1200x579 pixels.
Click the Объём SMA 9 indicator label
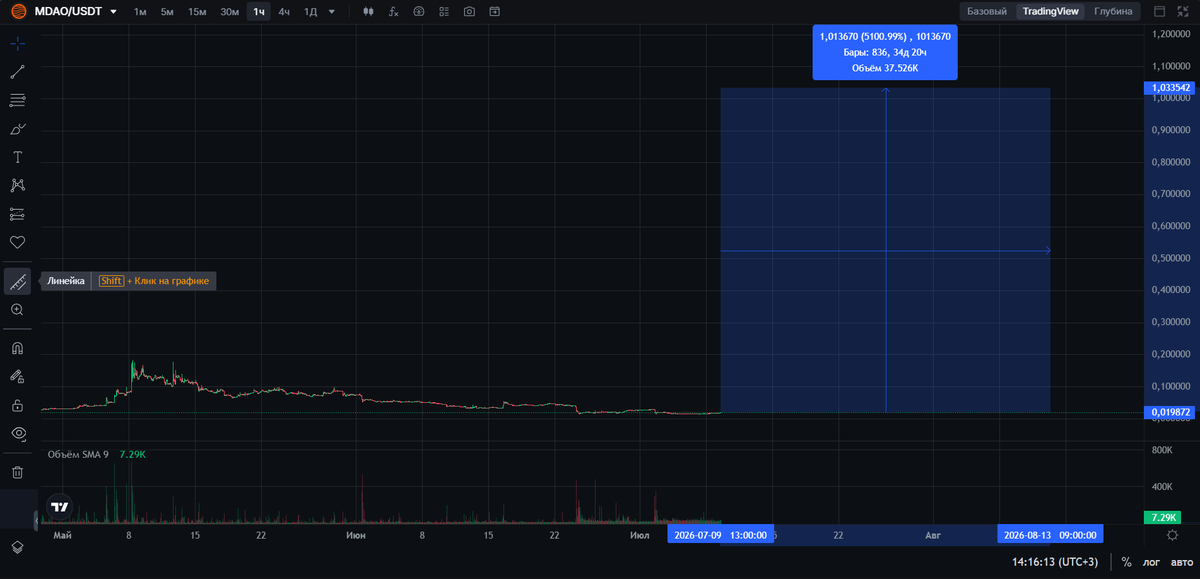tap(79, 454)
